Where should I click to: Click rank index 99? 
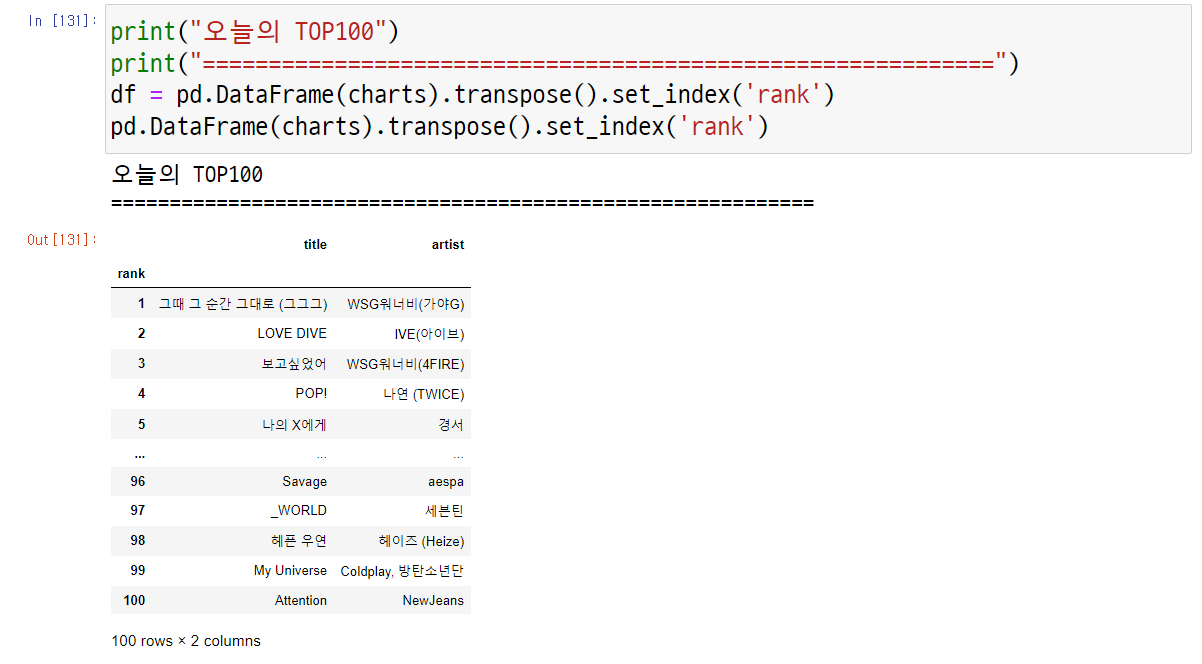(138, 570)
